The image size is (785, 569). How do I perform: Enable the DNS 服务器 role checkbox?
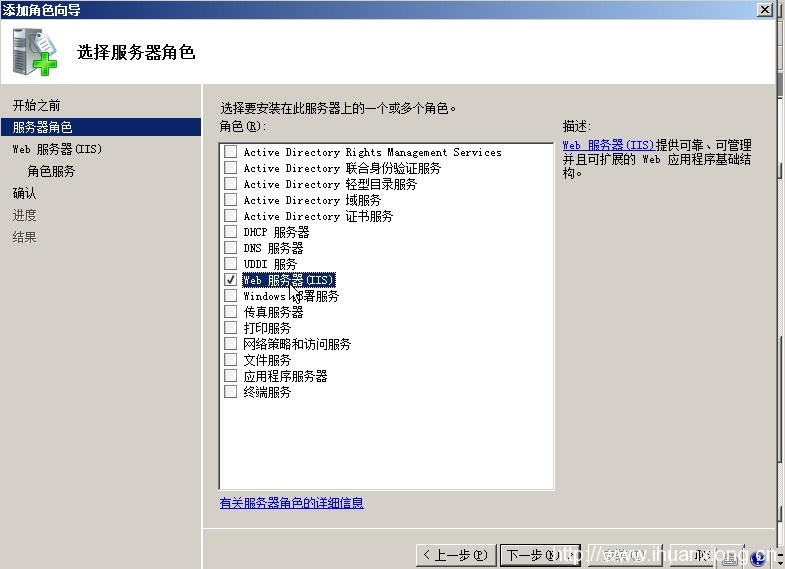coord(230,248)
